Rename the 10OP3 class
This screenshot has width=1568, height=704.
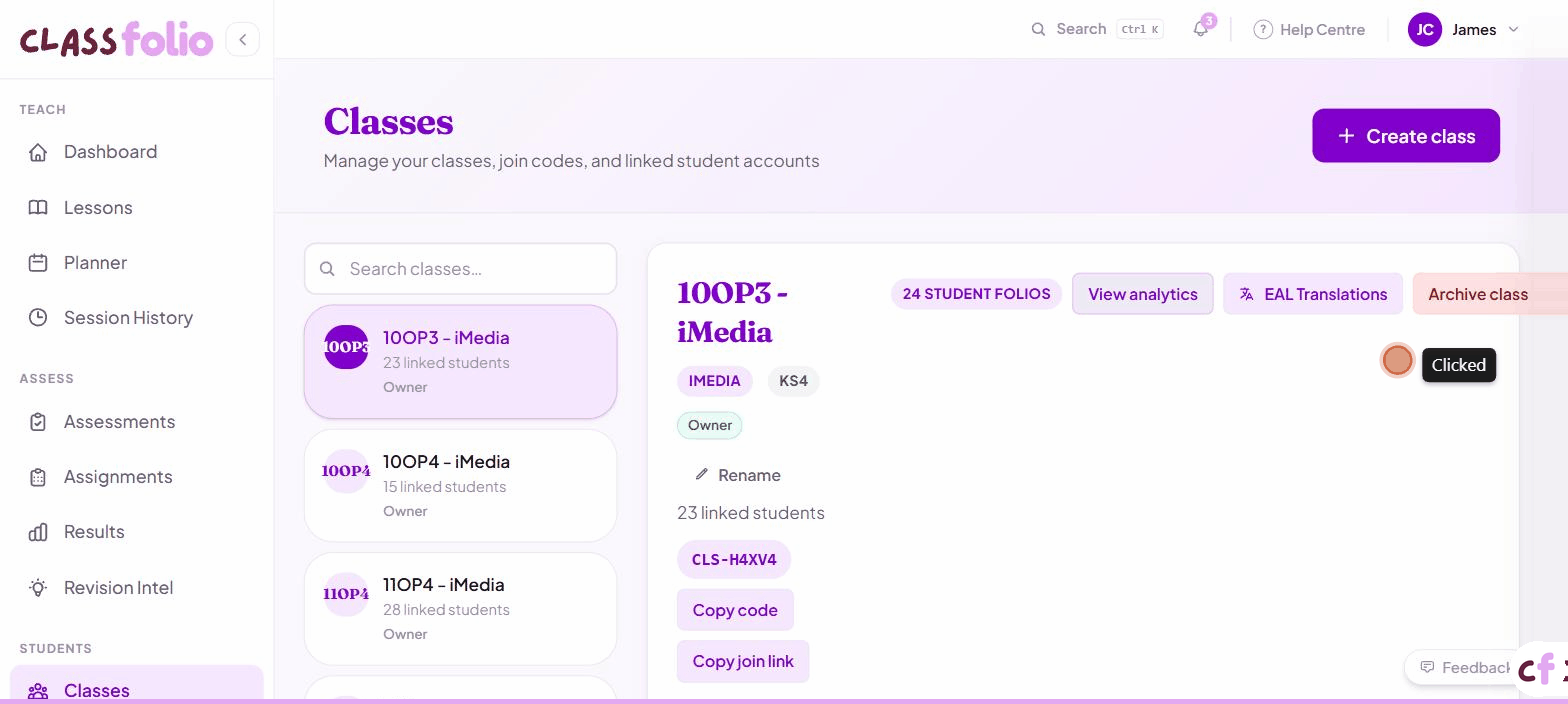[738, 475]
